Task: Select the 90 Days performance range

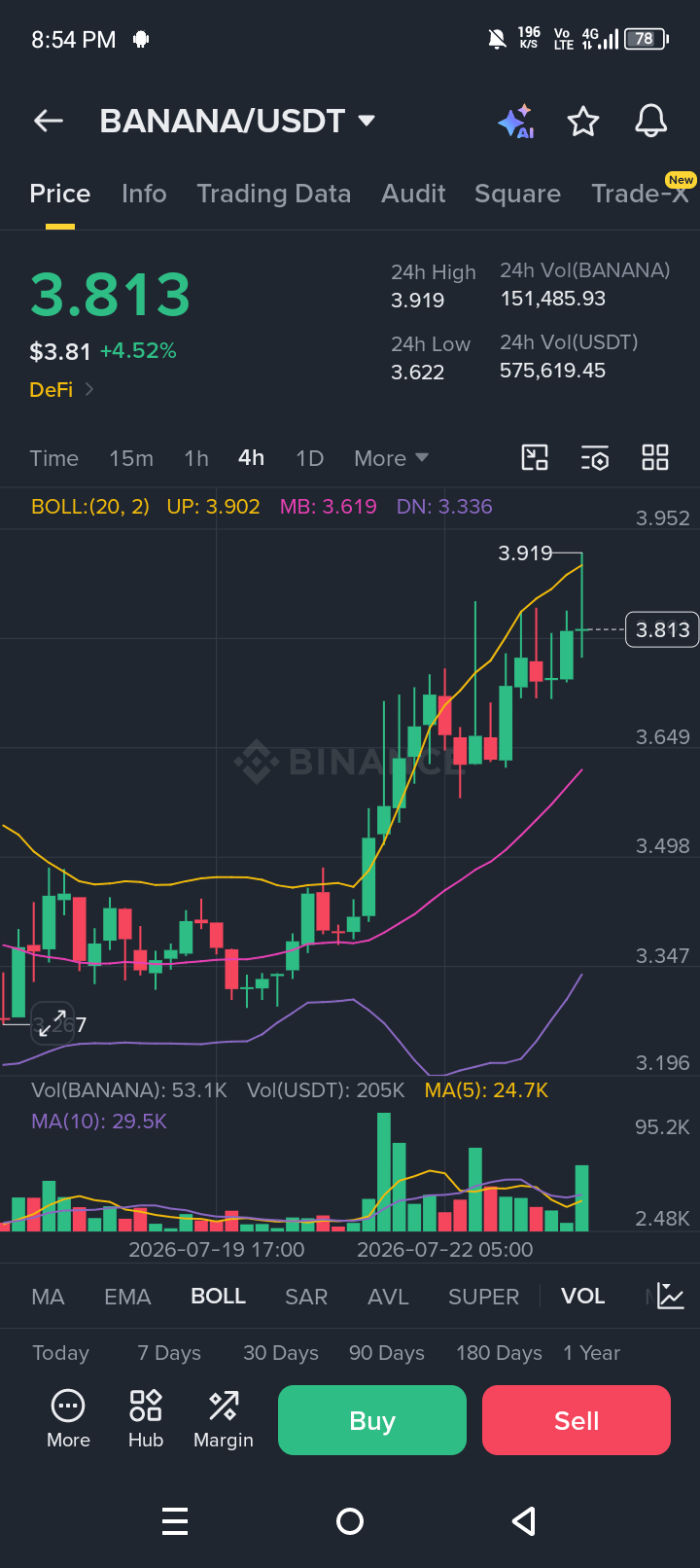Action: pos(387,1353)
